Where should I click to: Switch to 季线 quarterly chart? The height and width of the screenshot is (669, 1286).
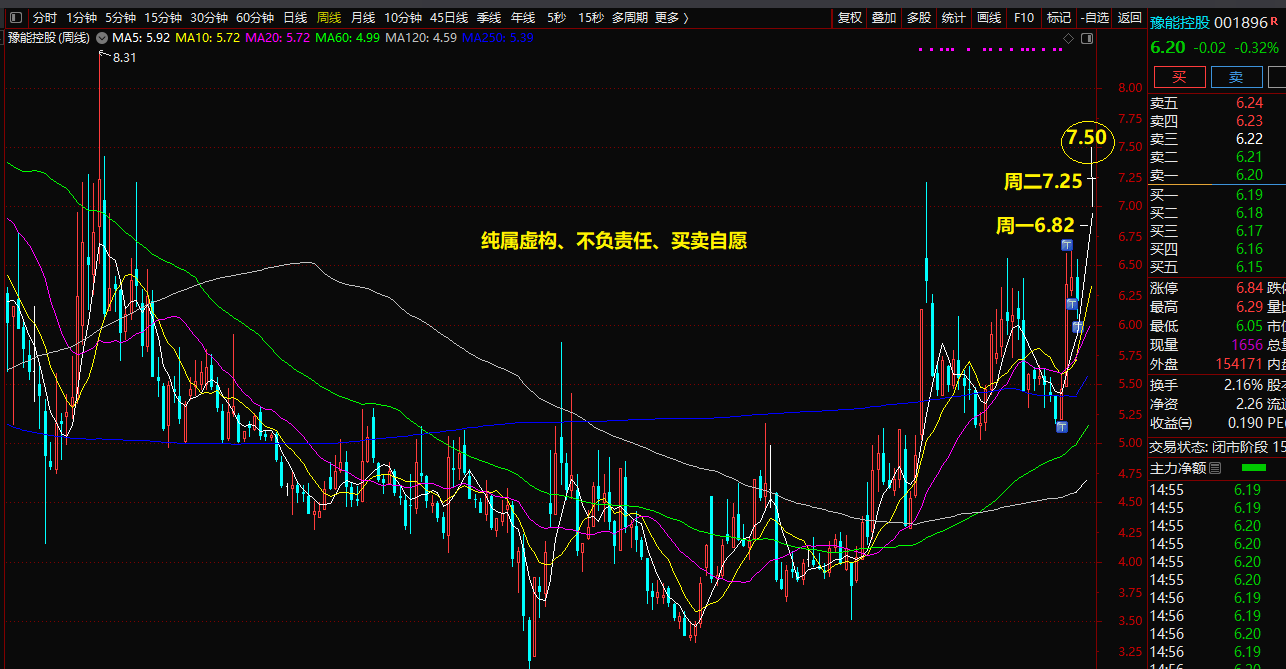pyautogui.click(x=489, y=17)
